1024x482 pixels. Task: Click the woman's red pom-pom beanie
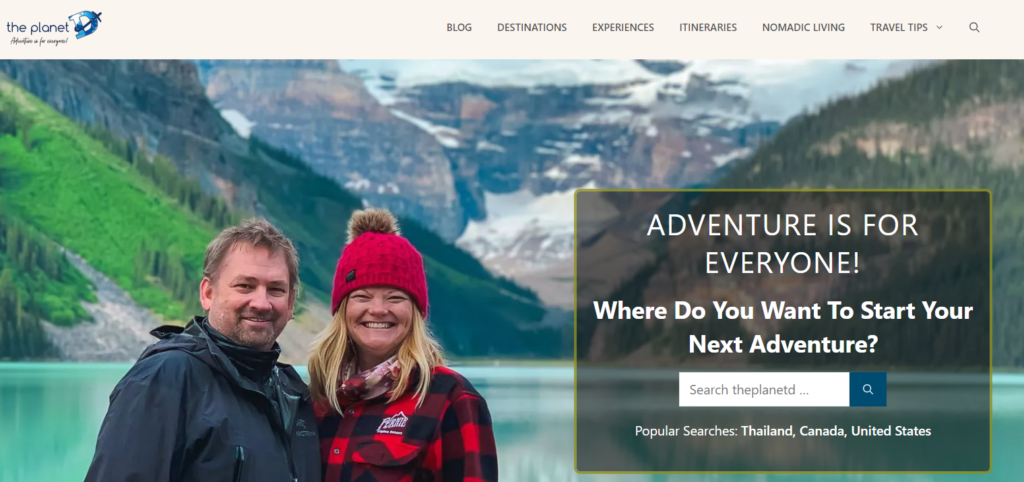(379, 263)
